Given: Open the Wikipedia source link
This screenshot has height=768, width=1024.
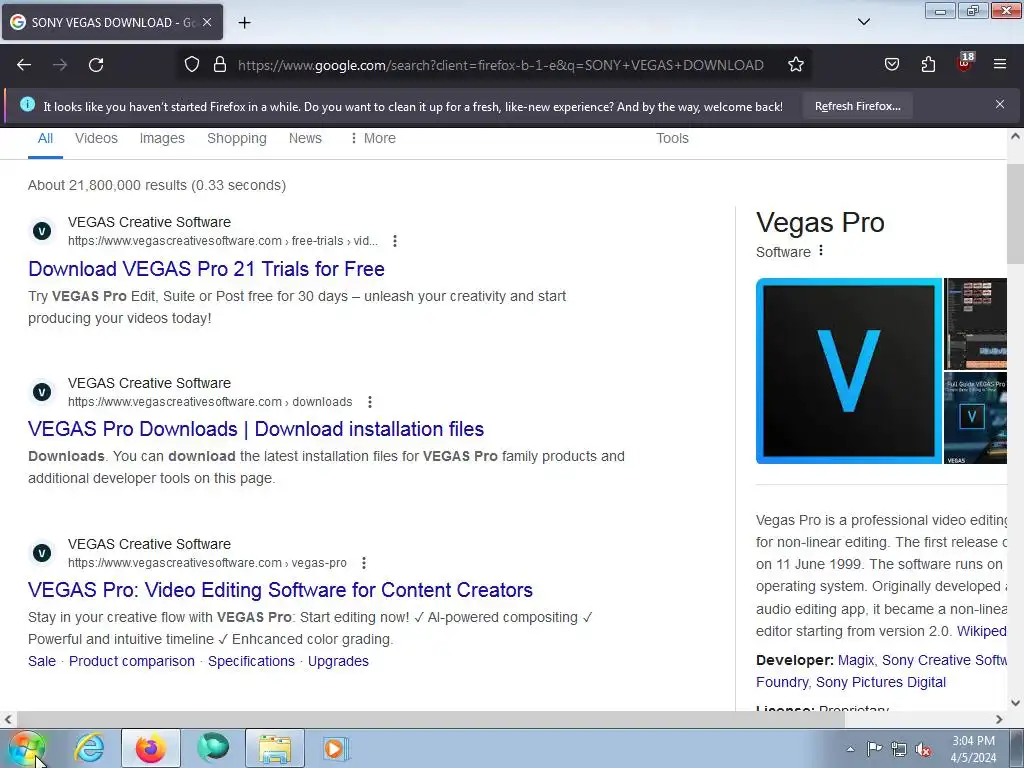Looking at the screenshot, I should pos(981,632).
